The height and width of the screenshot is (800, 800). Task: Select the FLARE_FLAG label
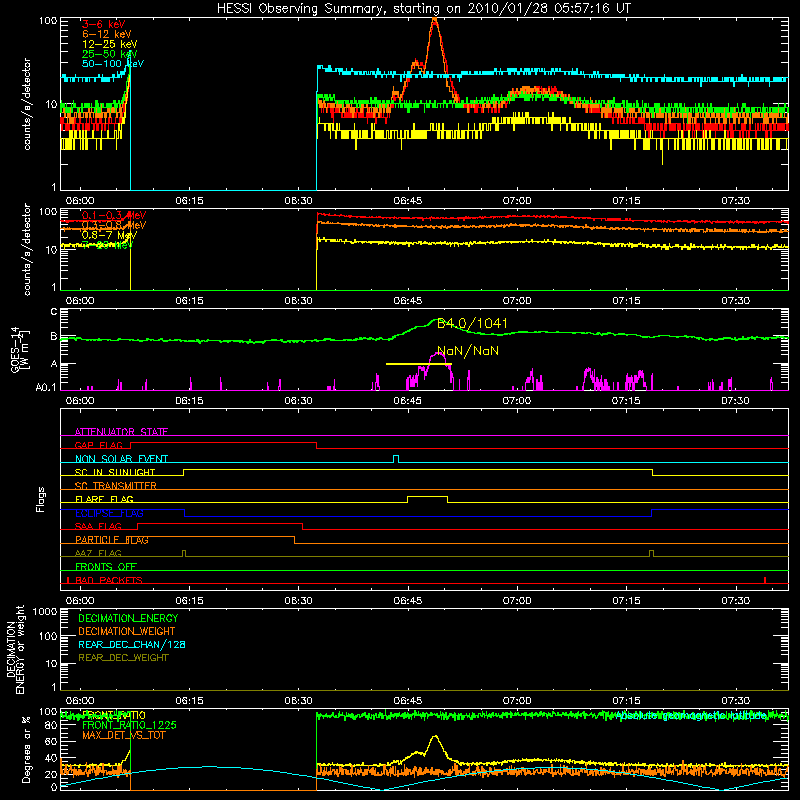pos(104,499)
